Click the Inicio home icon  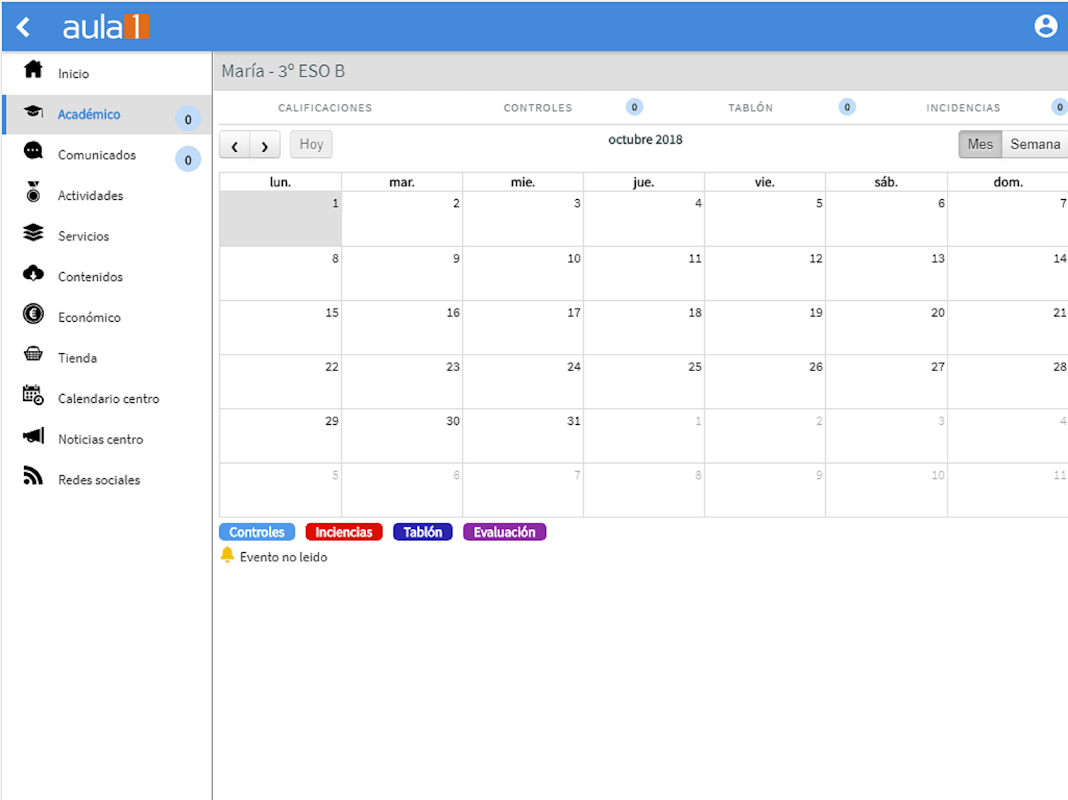tap(33, 69)
